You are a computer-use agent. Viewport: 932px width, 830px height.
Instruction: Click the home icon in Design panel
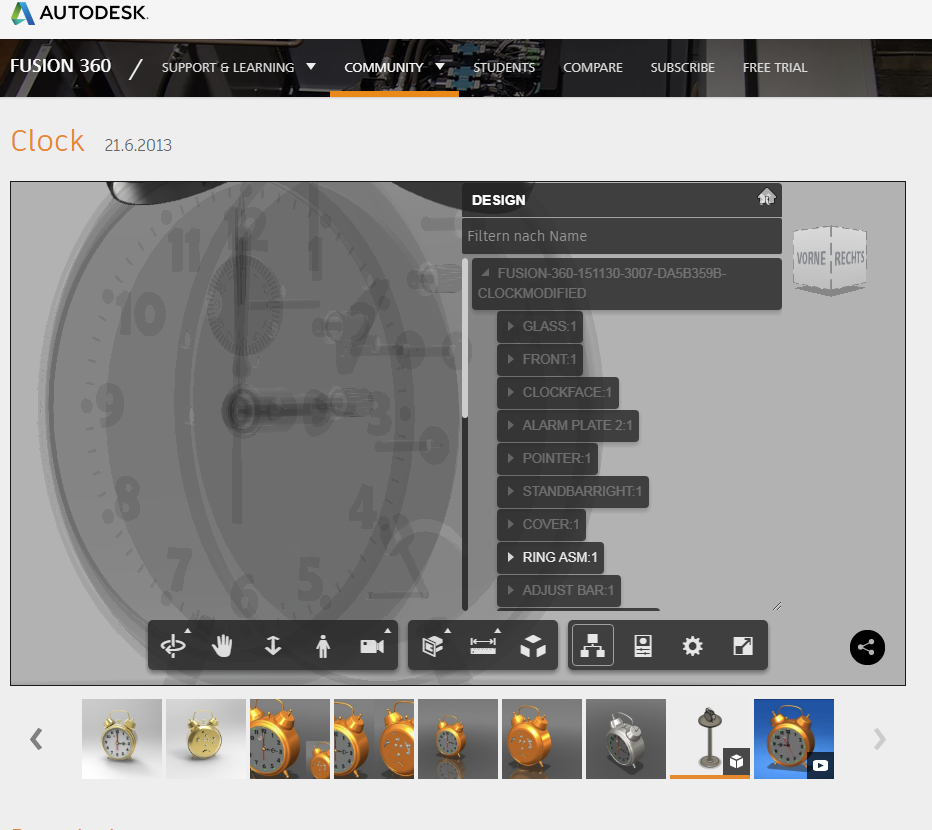(766, 197)
